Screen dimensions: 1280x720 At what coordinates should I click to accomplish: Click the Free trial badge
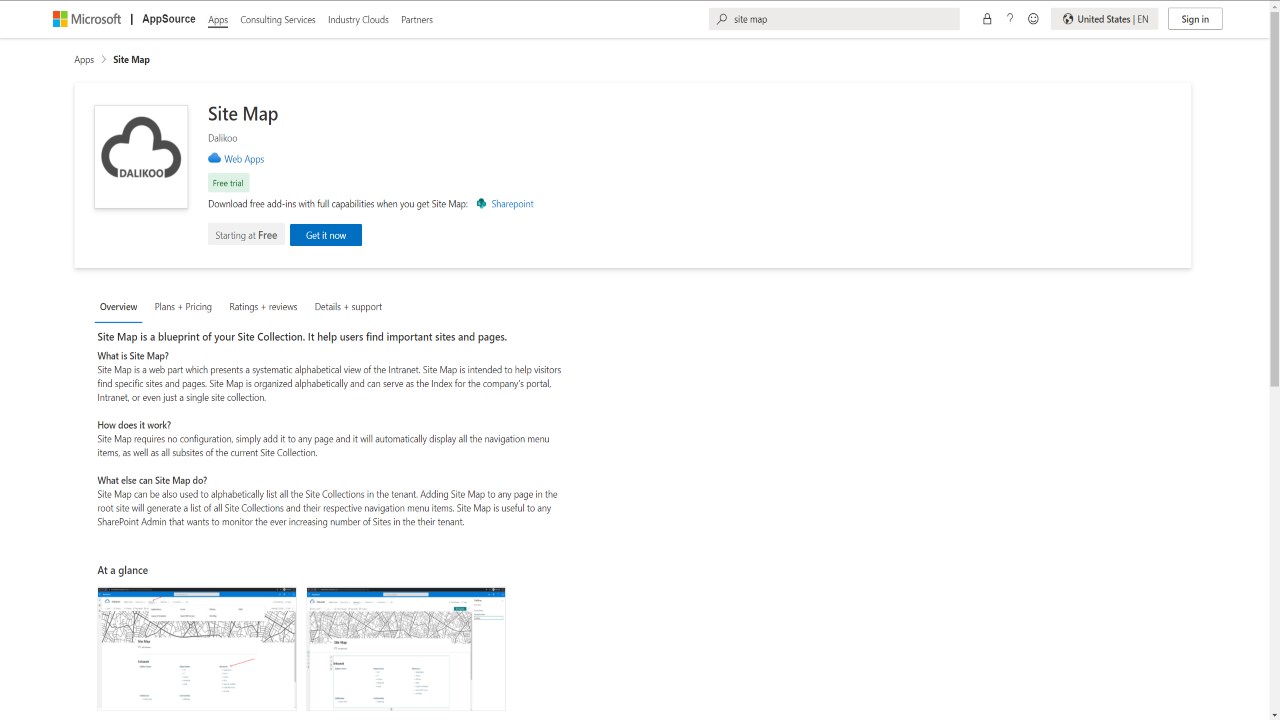(228, 183)
